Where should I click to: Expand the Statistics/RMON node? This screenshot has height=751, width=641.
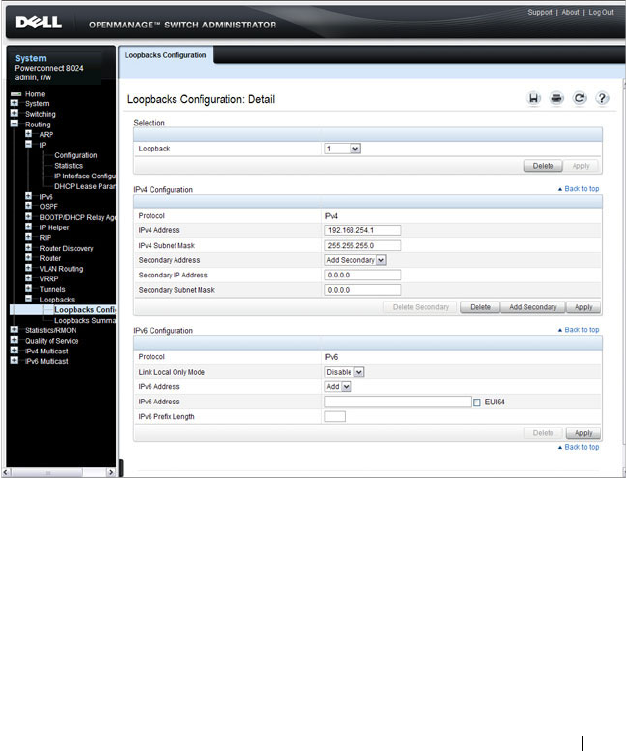click(14, 330)
